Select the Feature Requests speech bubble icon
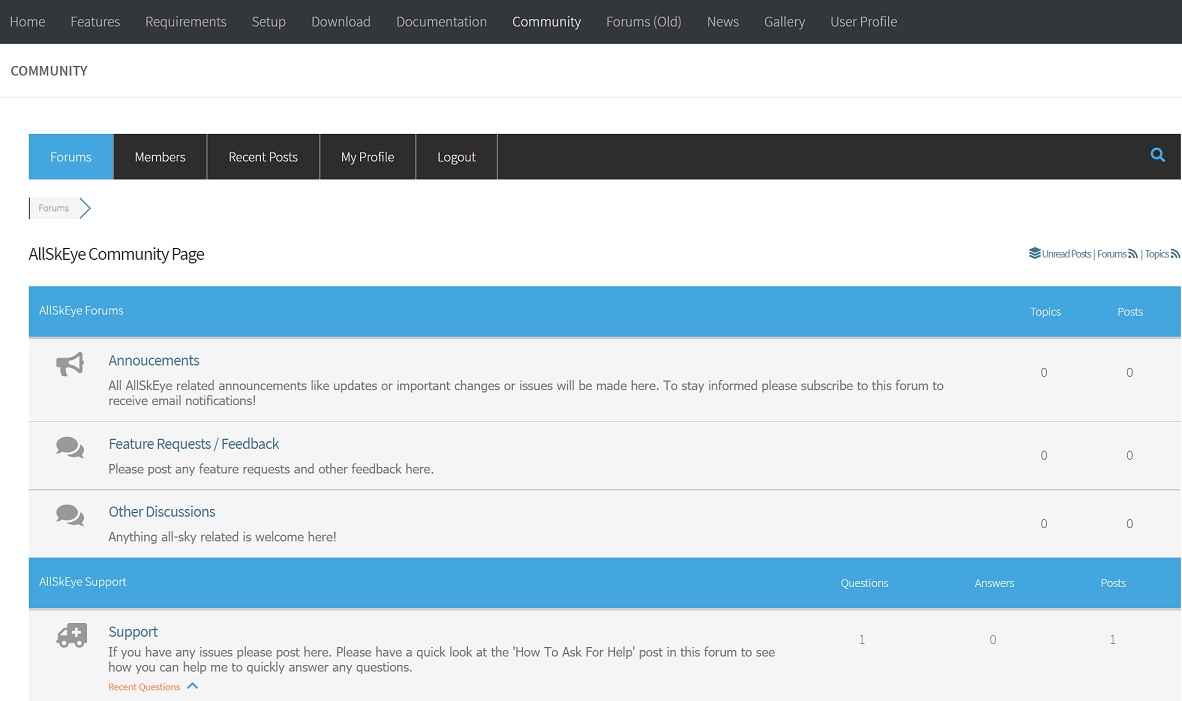Screen dimensions: 1182x701 (70, 447)
